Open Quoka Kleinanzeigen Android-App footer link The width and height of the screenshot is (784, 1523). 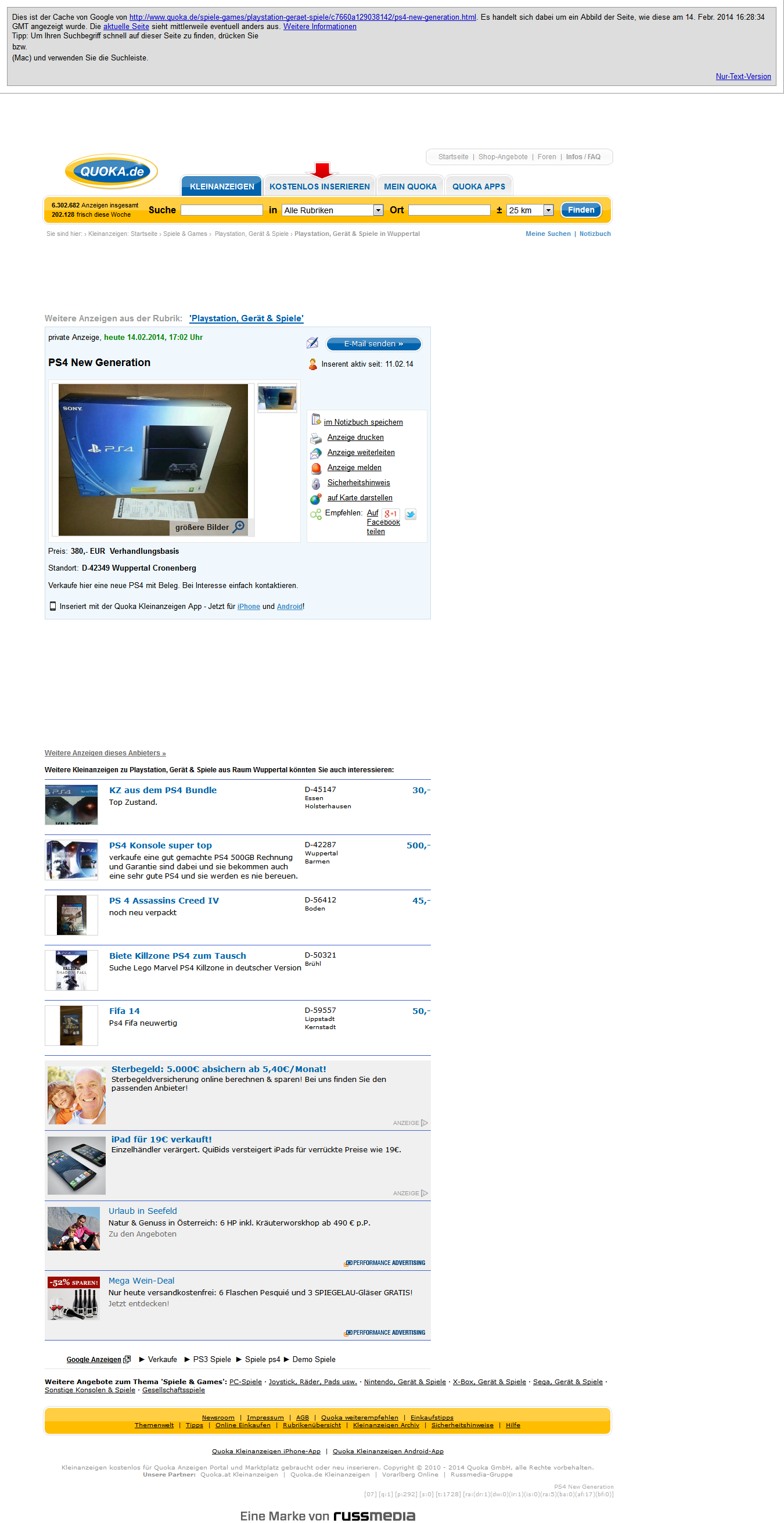click(387, 1451)
